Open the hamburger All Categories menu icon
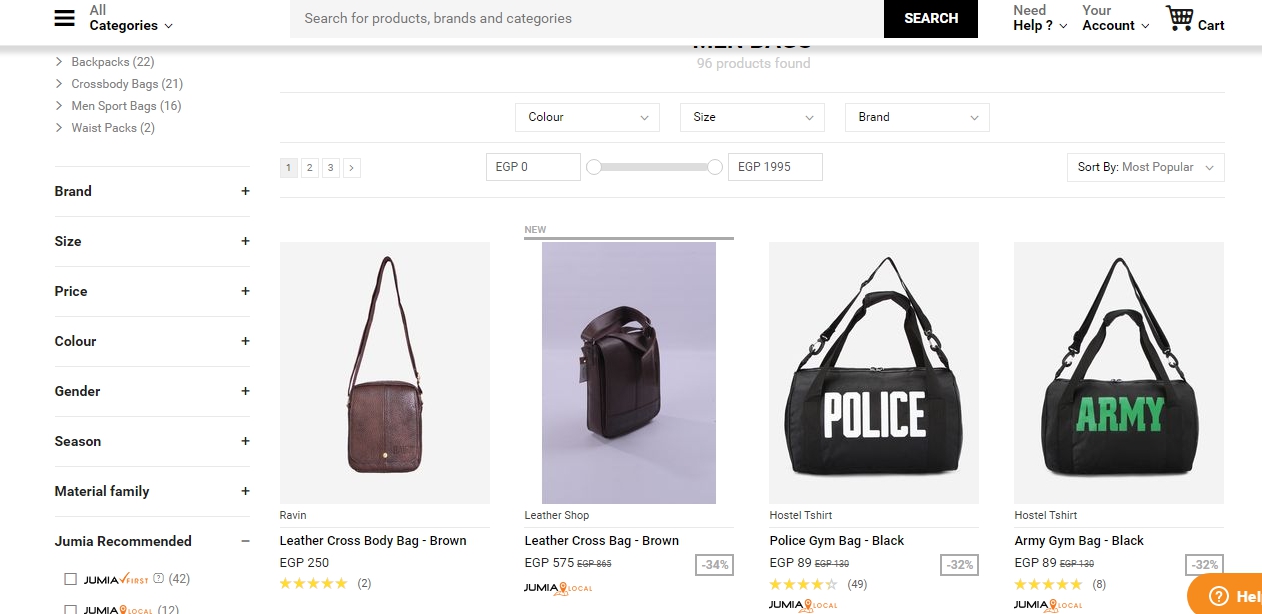This screenshot has width=1262, height=614. 64,18
